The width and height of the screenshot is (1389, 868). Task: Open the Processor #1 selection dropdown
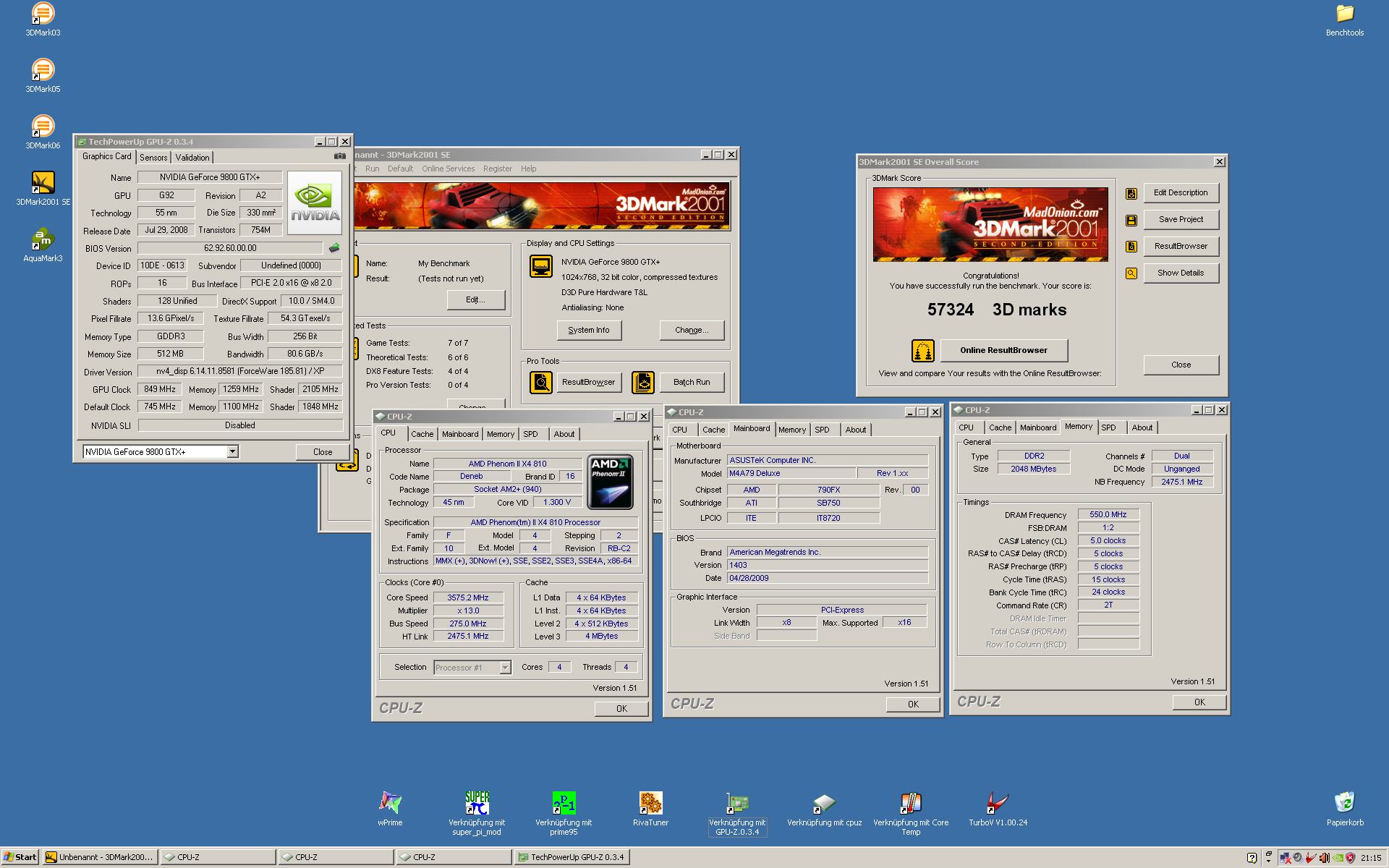pyautogui.click(x=505, y=668)
